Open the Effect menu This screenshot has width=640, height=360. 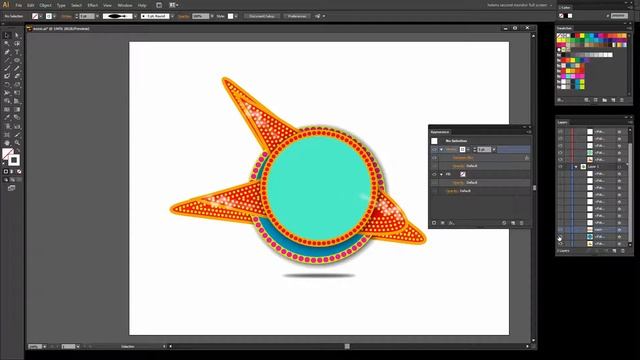(93, 5)
